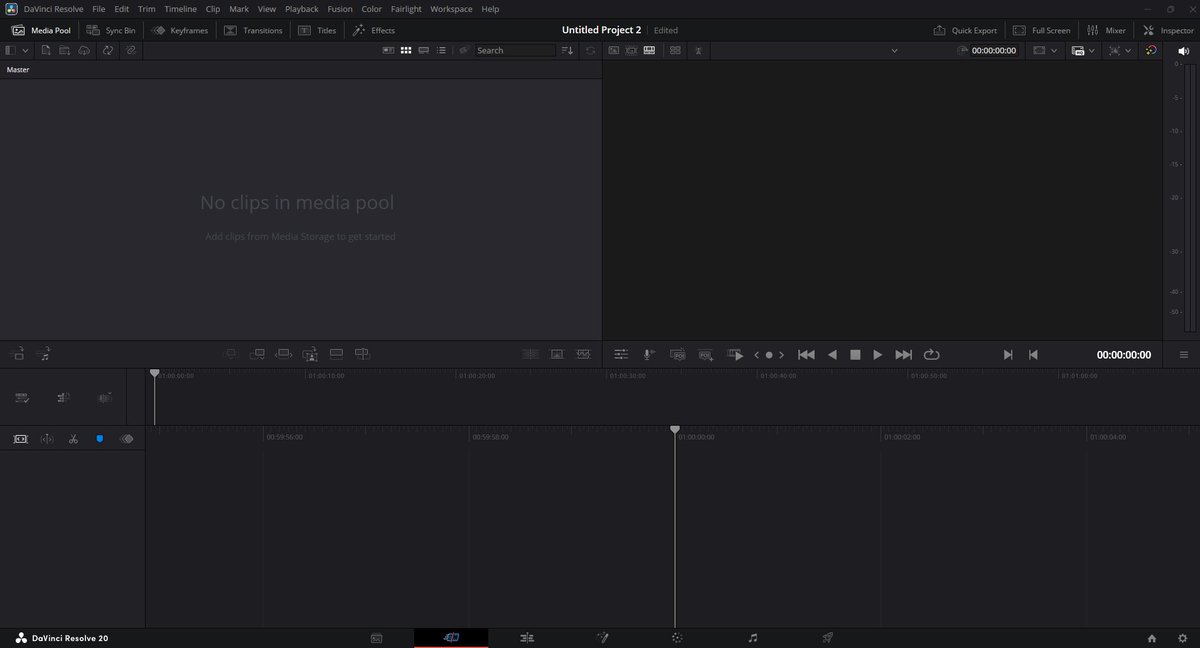This screenshot has width=1200, height=648.
Task: Click the cloud sync icon in media pool toolbar
Action: pos(84,50)
